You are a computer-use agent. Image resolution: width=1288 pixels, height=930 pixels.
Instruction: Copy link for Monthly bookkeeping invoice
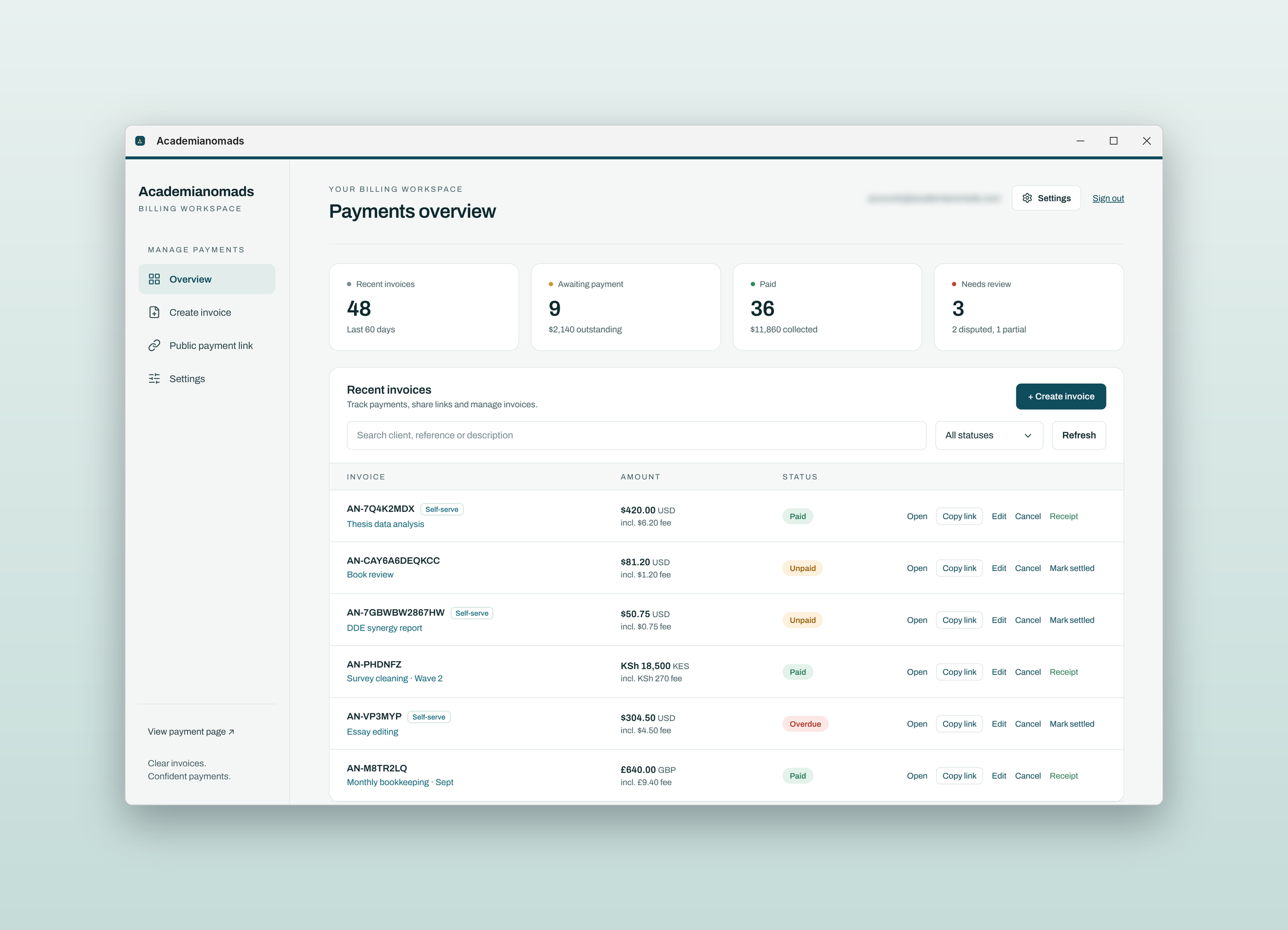[959, 776]
